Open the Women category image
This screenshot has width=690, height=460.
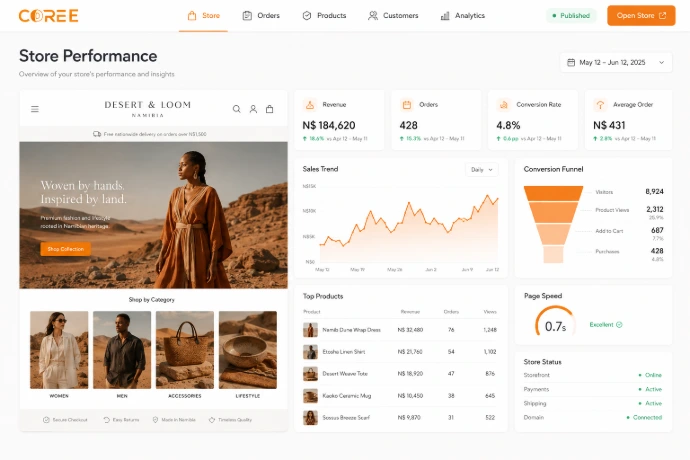tap(59, 350)
